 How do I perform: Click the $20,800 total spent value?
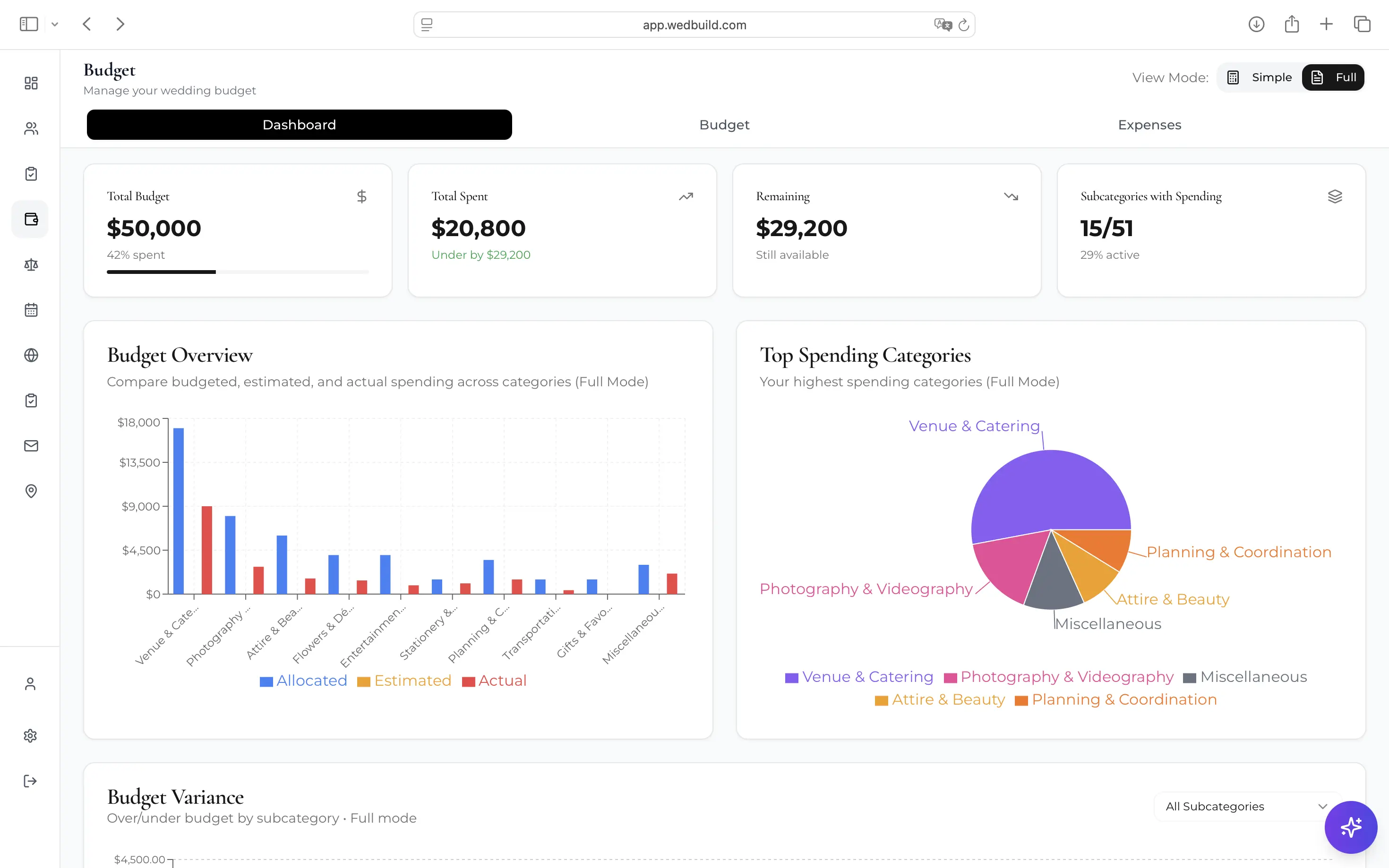[x=478, y=229]
